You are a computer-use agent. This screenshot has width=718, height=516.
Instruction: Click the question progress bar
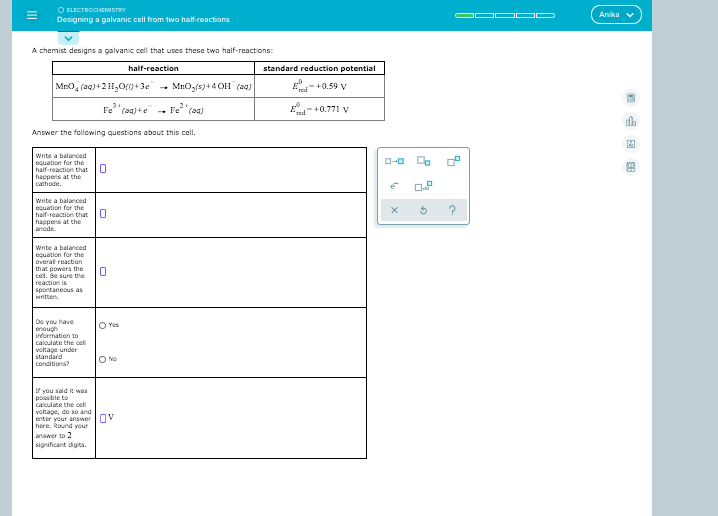505,16
